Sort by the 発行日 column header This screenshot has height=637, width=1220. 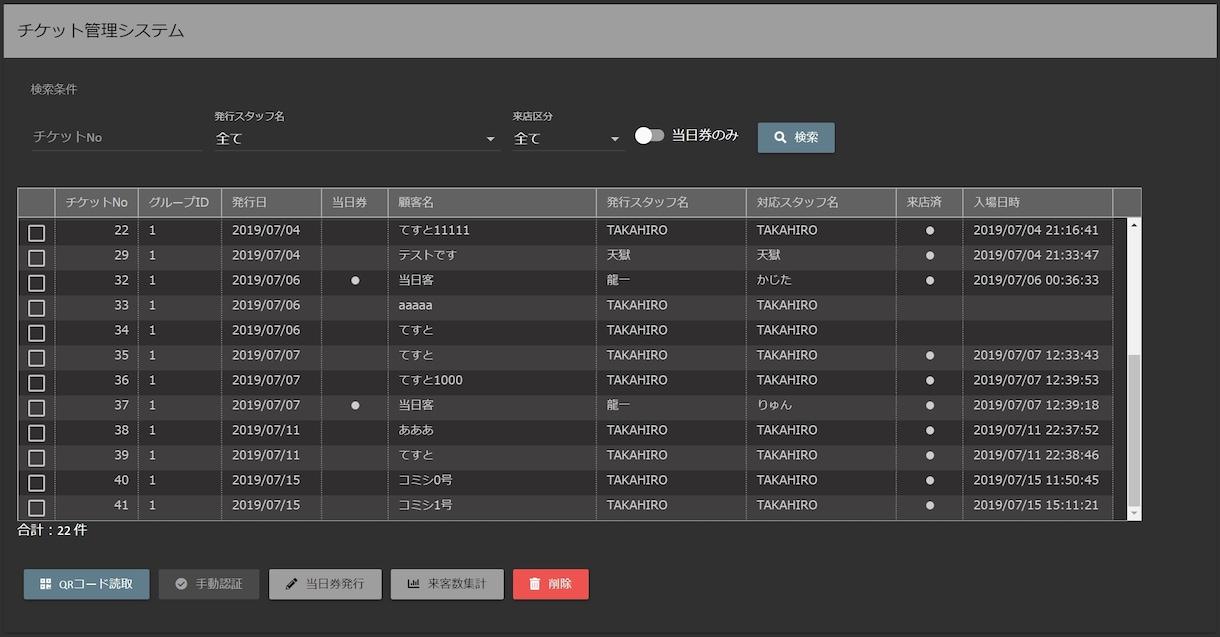tap(271, 203)
